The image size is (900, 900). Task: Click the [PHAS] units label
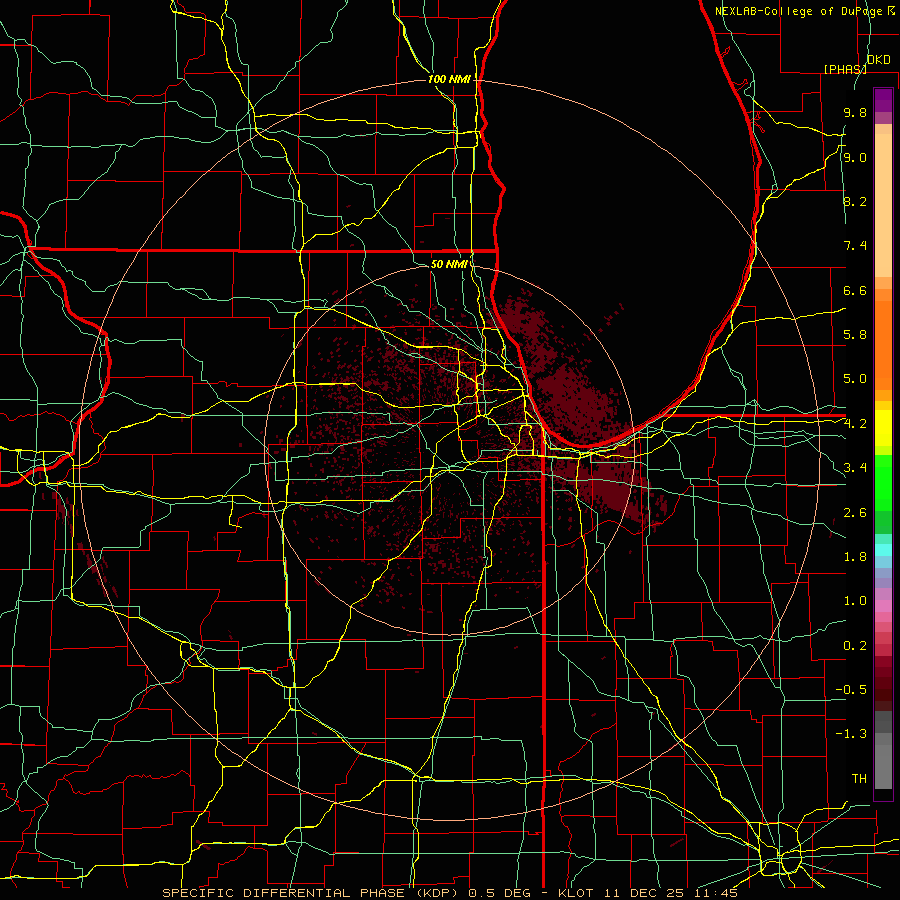pyautogui.click(x=845, y=69)
